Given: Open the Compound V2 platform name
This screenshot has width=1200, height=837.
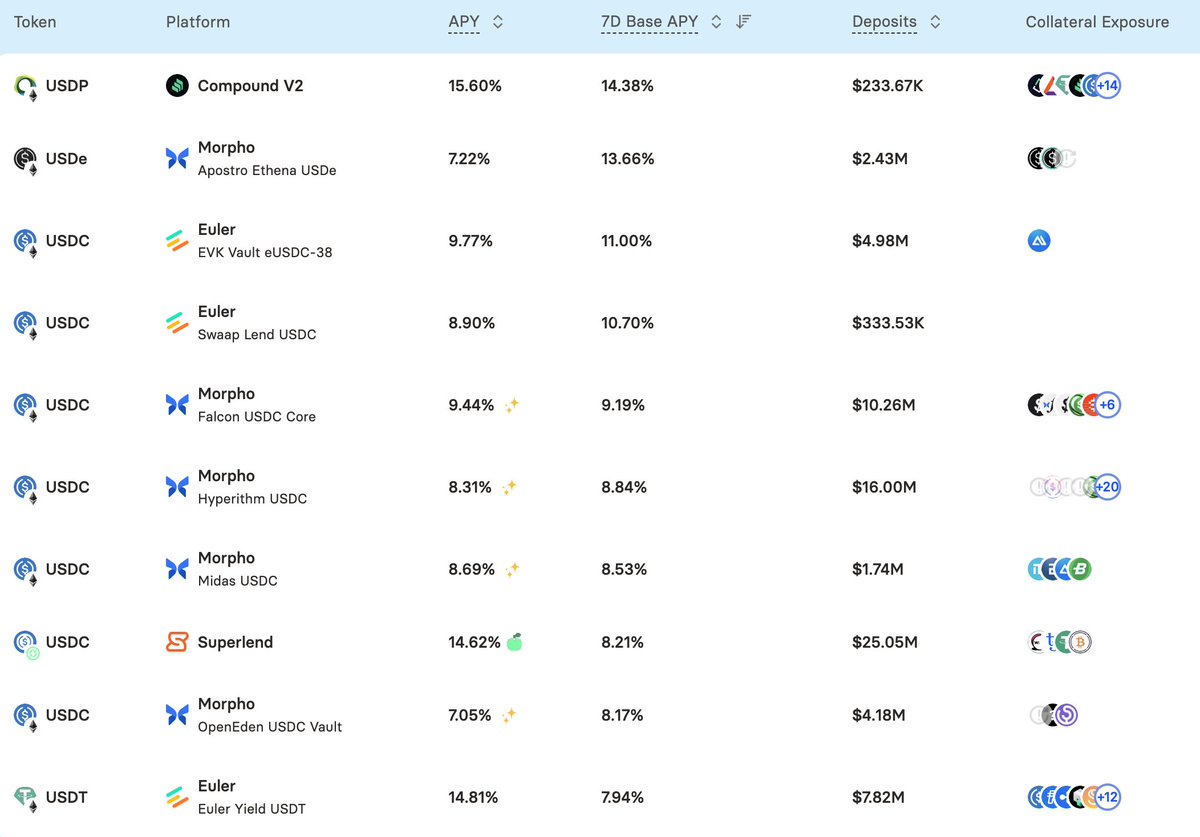Looking at the screenshot, I should [250, 86].
